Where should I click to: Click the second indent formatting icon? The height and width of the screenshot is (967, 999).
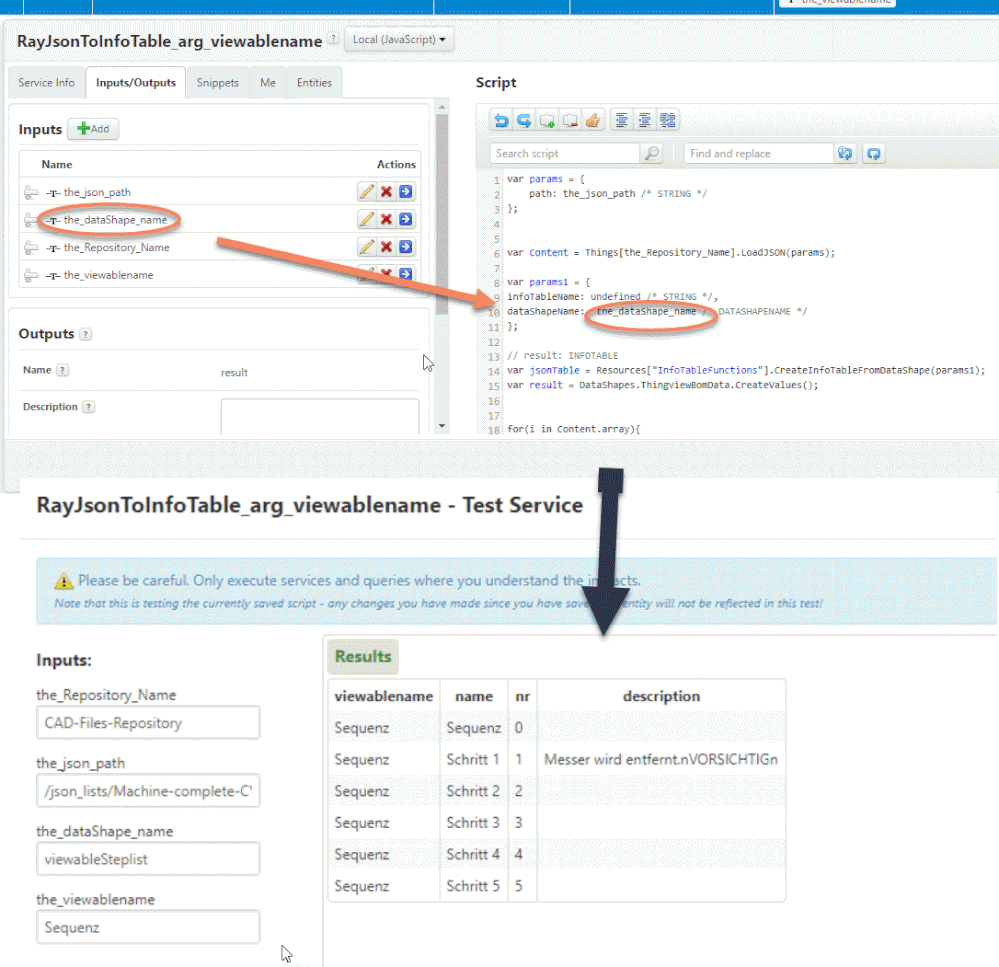tap(644, 120)
